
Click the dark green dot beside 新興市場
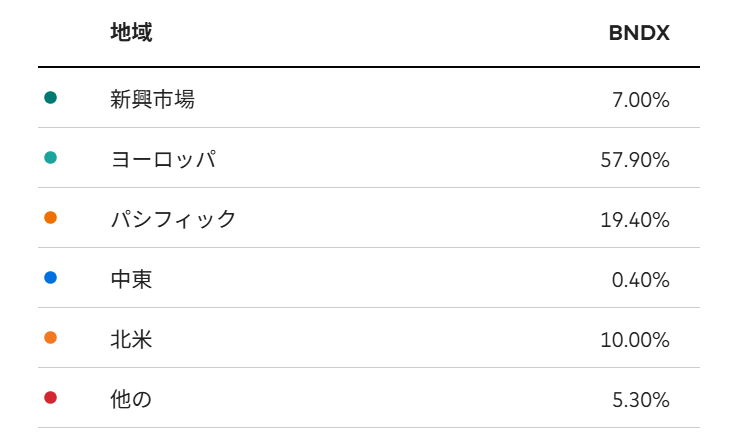coord(51,98)
